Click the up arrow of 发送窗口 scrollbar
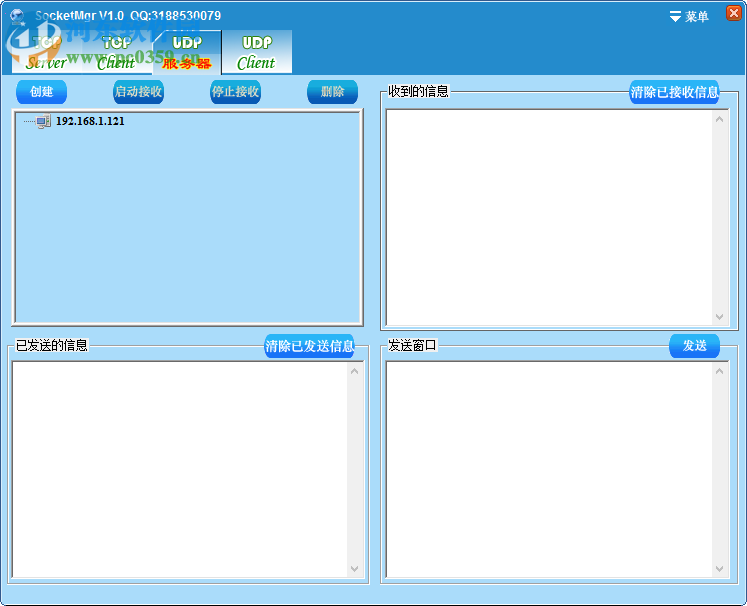The image size is (747, 606). pyautogui.click(x=719, y=371)
